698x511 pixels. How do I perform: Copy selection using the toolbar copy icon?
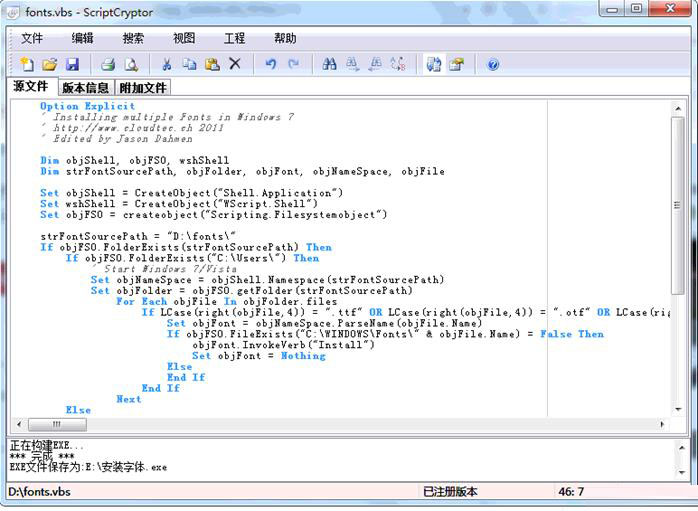click(190, 65)
